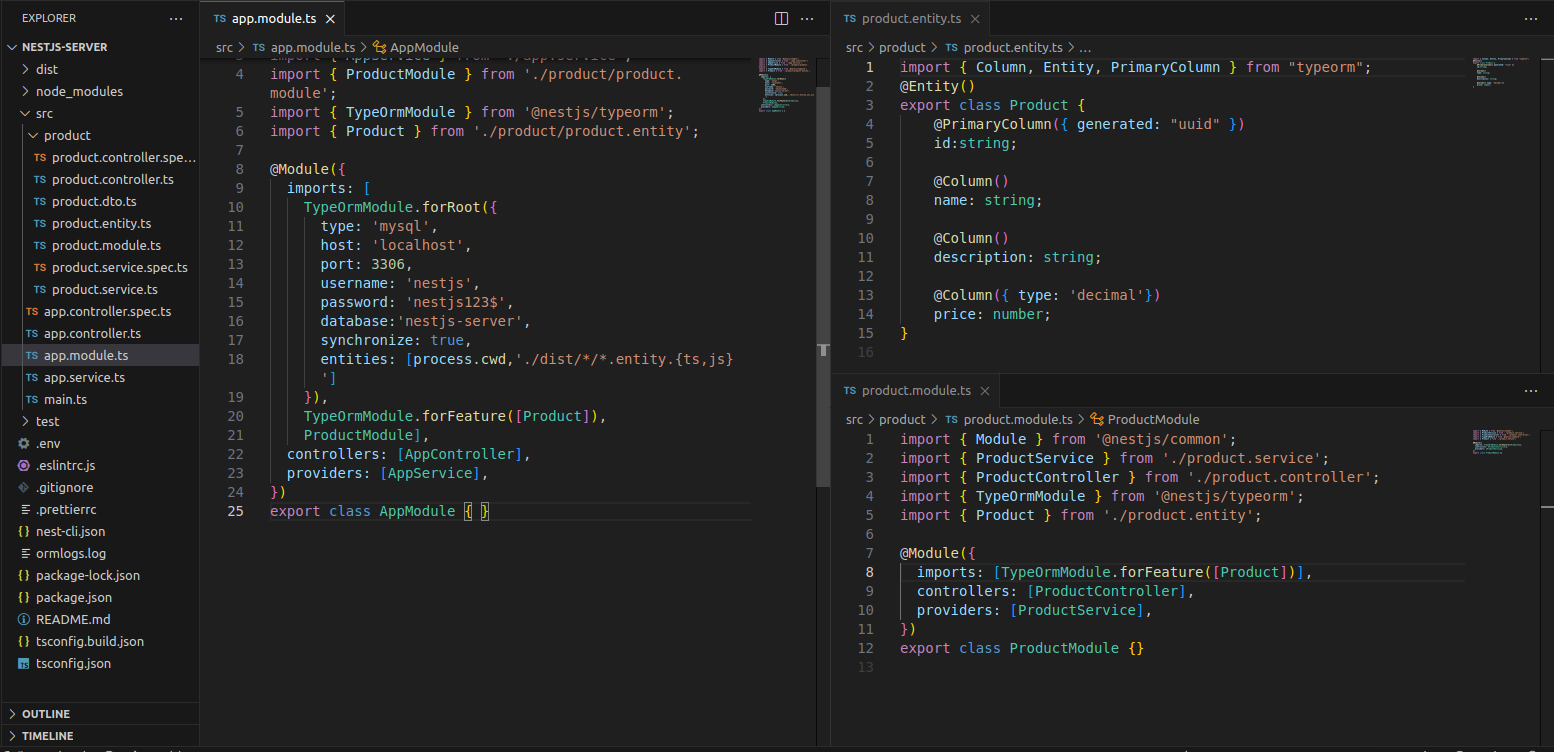
Task: Close the product.entity.ts tab
Action: tap(975, 18)
